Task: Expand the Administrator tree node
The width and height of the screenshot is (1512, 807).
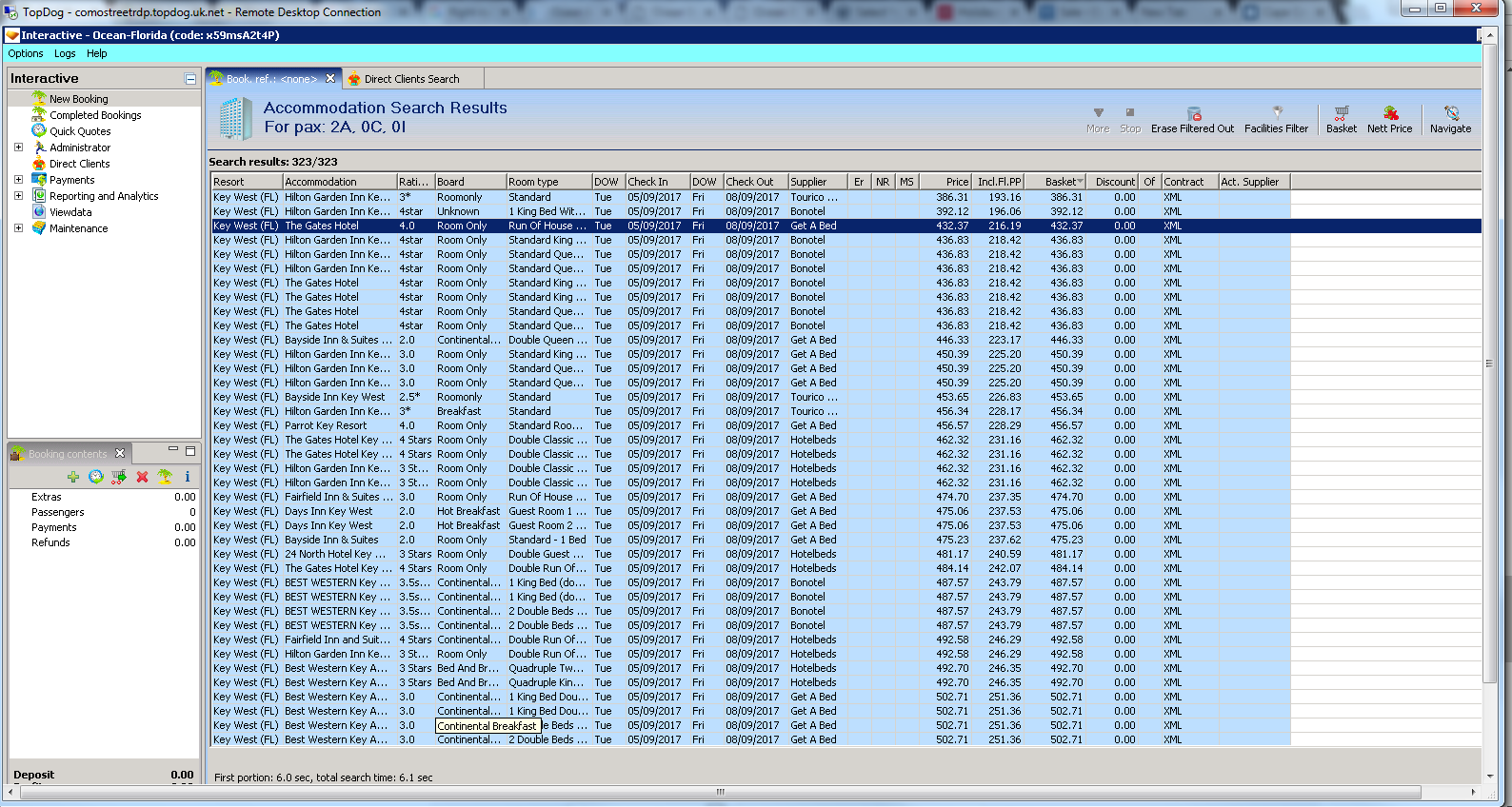Action: (x=18, y=148)
